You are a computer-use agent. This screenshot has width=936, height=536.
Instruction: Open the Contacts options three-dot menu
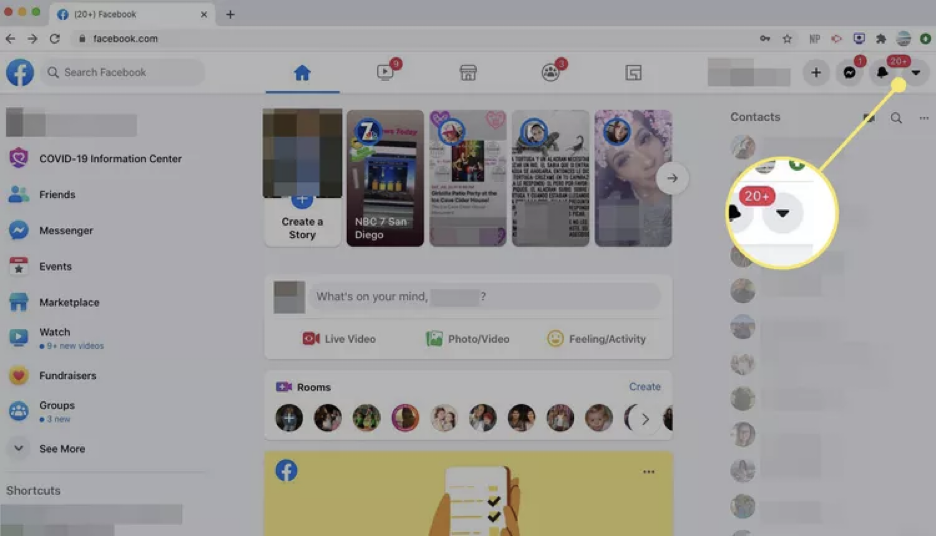click(x=924, y=118)
